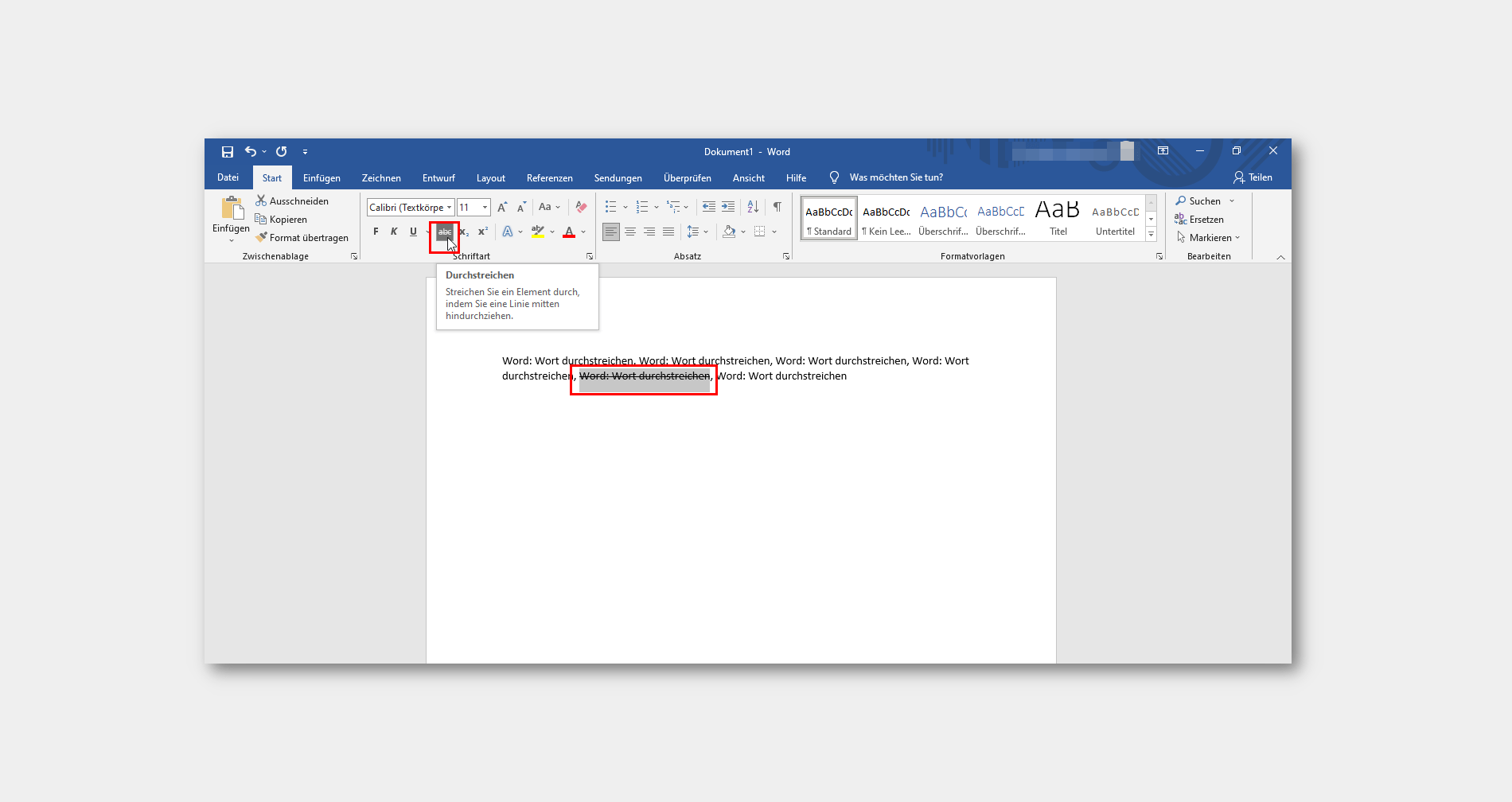This screenshot has width=1512, height=802.
Task: Redo the last action
Action: click(282, 151)
